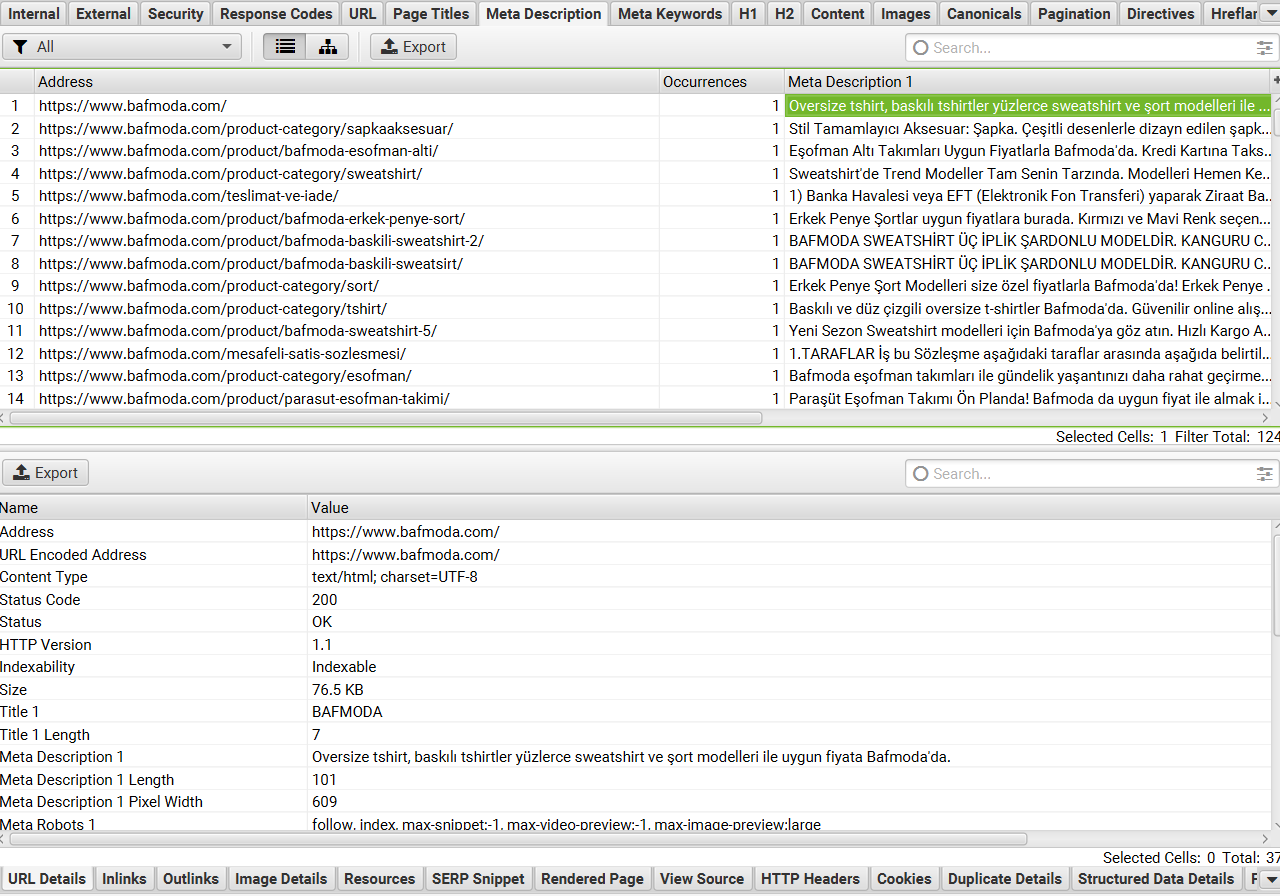1280x896 pixels.
Task: Select the homepage meta description cell
Action: tap(1028, 105)
